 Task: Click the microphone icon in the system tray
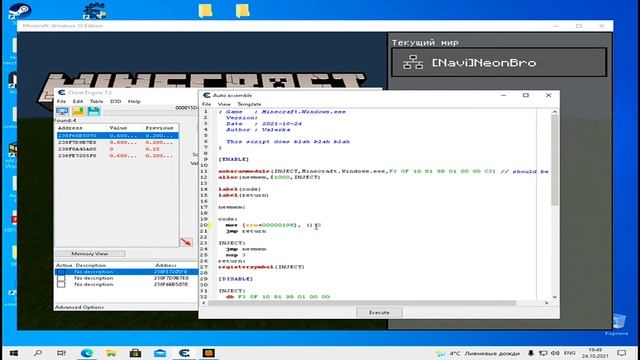tap(531, 353)
